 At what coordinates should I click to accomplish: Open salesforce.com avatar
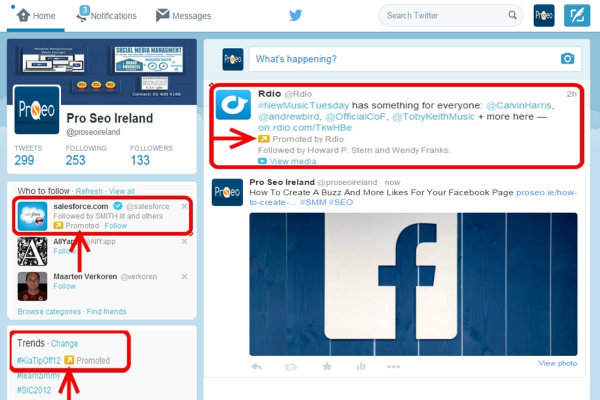tap(33, 216)
